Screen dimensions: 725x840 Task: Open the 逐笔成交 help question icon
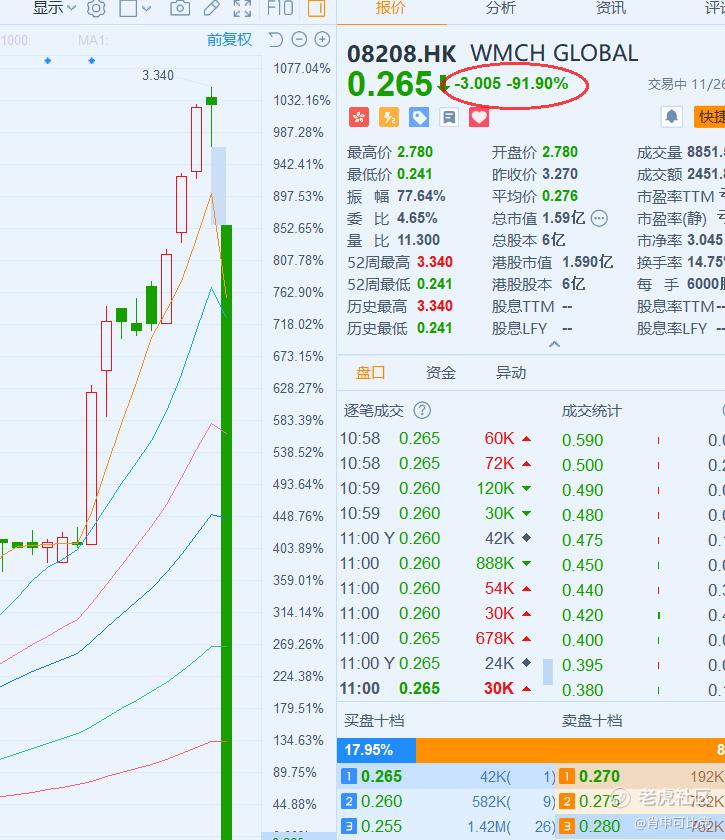(x=422, y=410)
